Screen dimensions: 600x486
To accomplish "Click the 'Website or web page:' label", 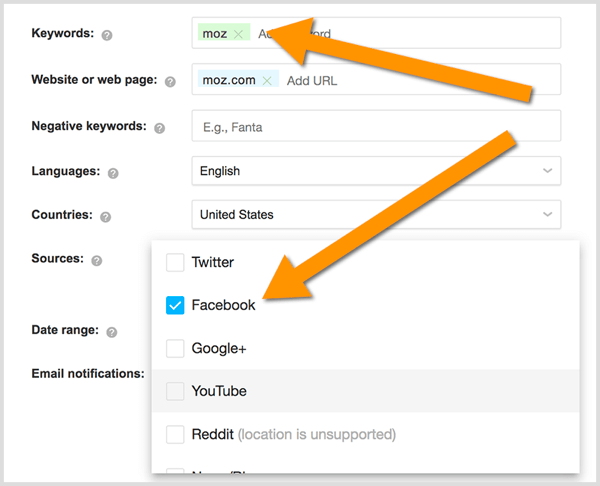I will click(x=94, y=80).
